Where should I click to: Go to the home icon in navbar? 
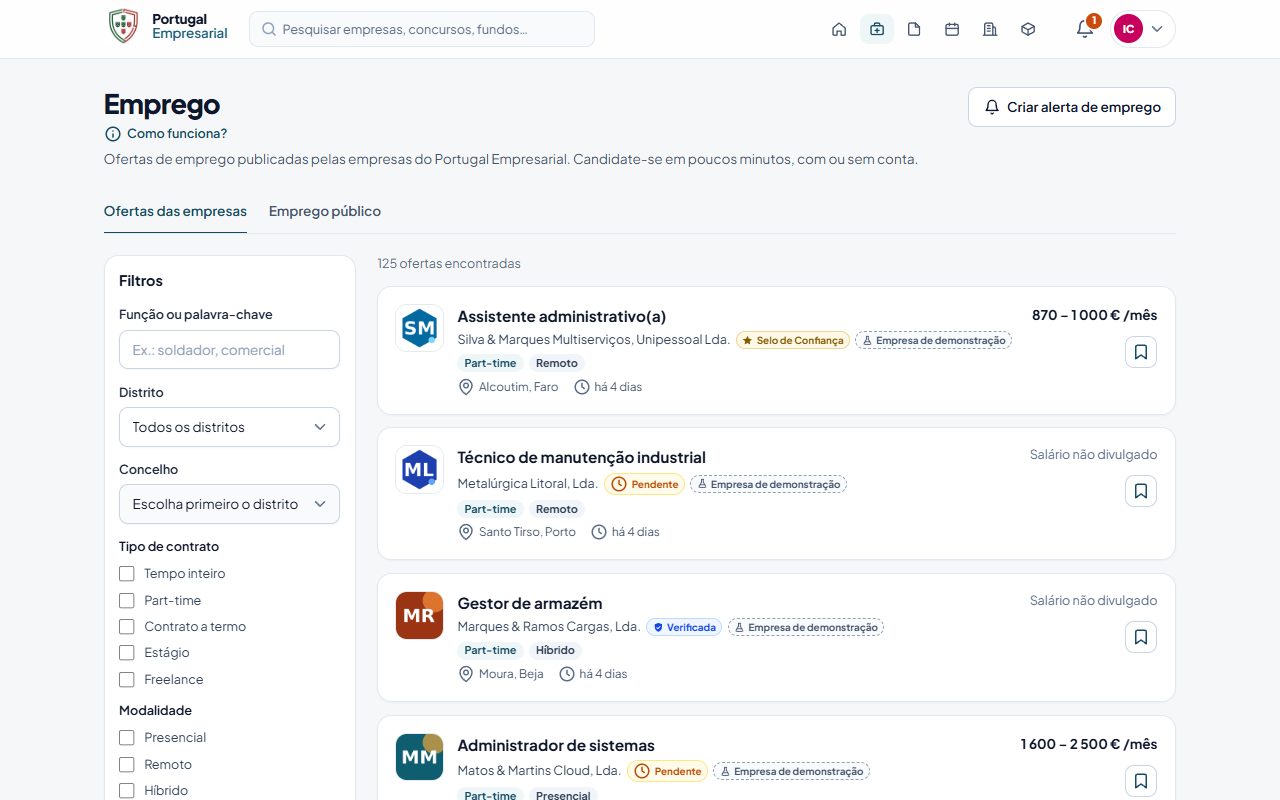coord(839,29)
